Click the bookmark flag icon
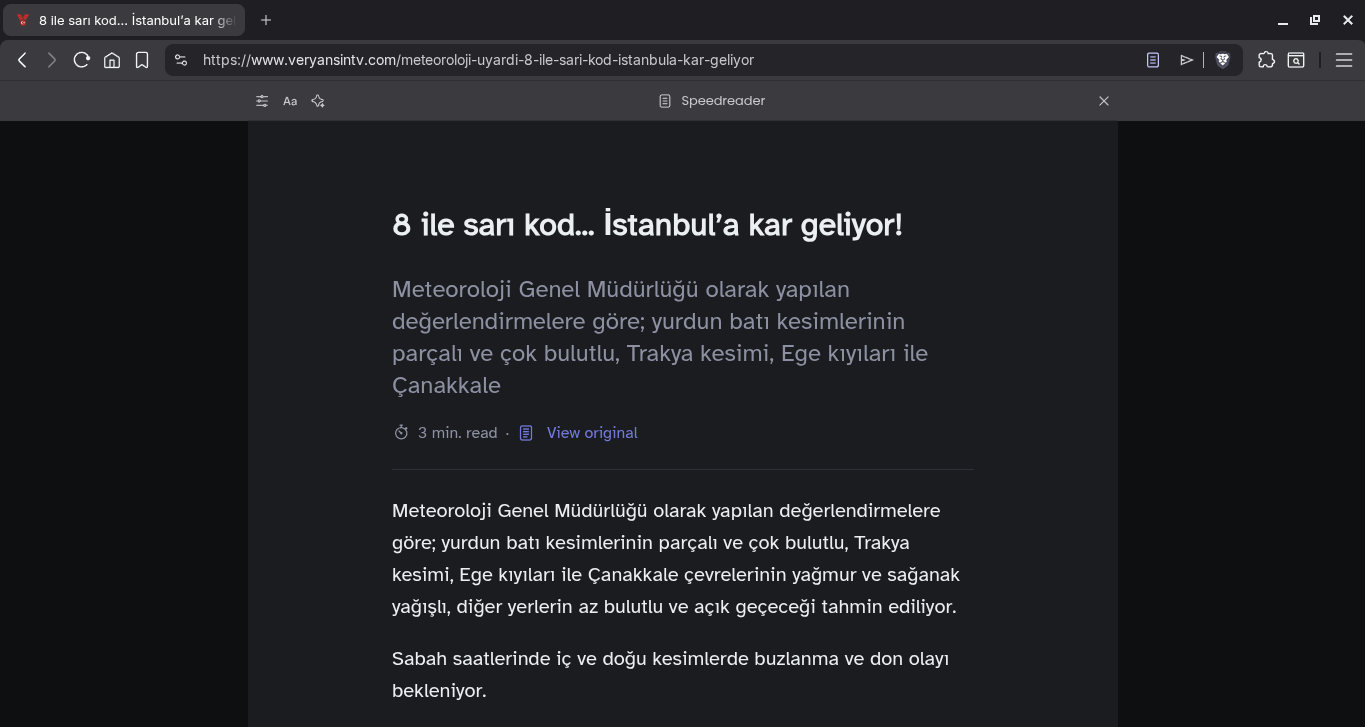Screen dimensions: 1365x727 pyautogui.click(x=142, y=60)
